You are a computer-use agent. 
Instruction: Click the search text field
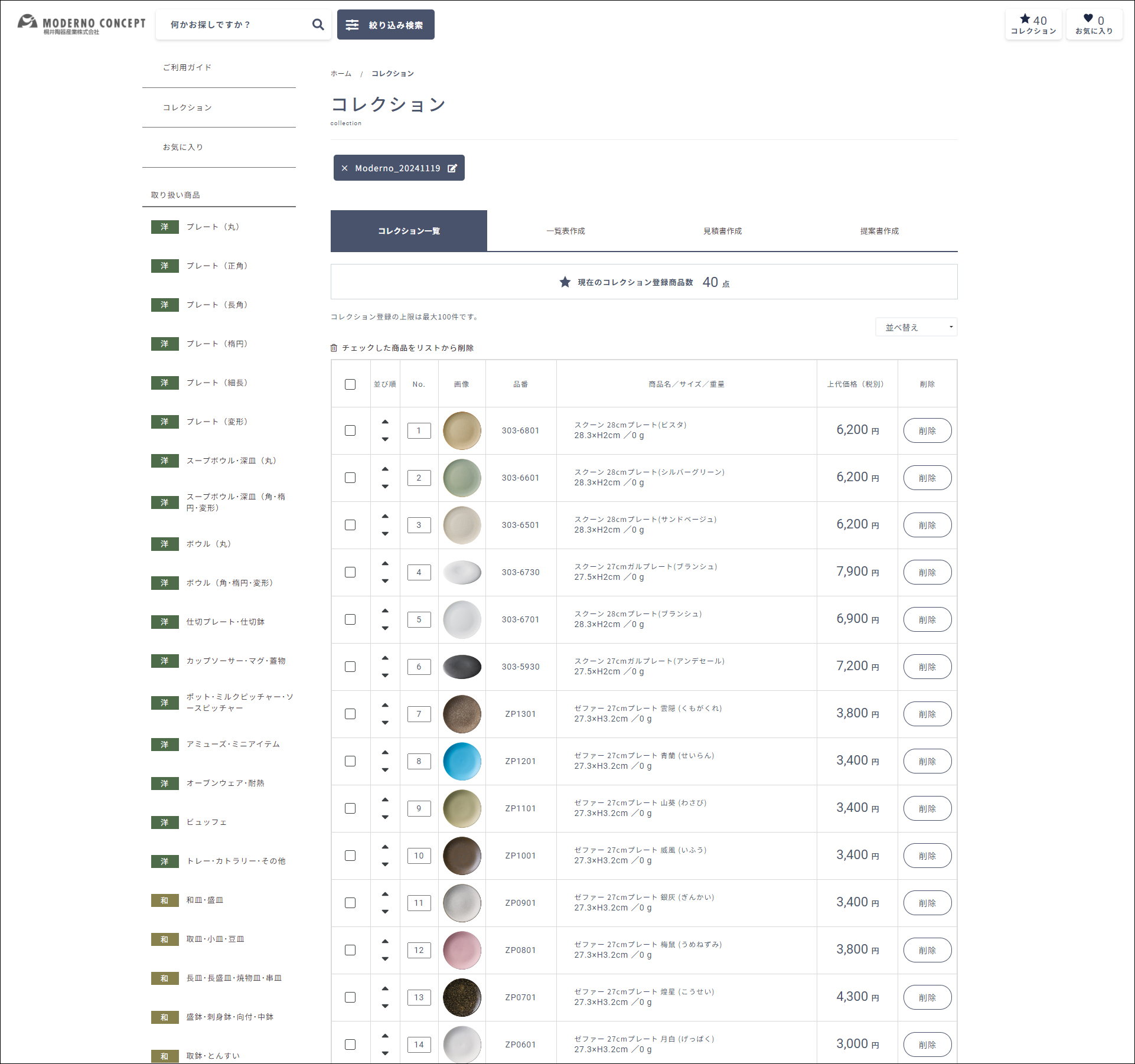(236, 25)
